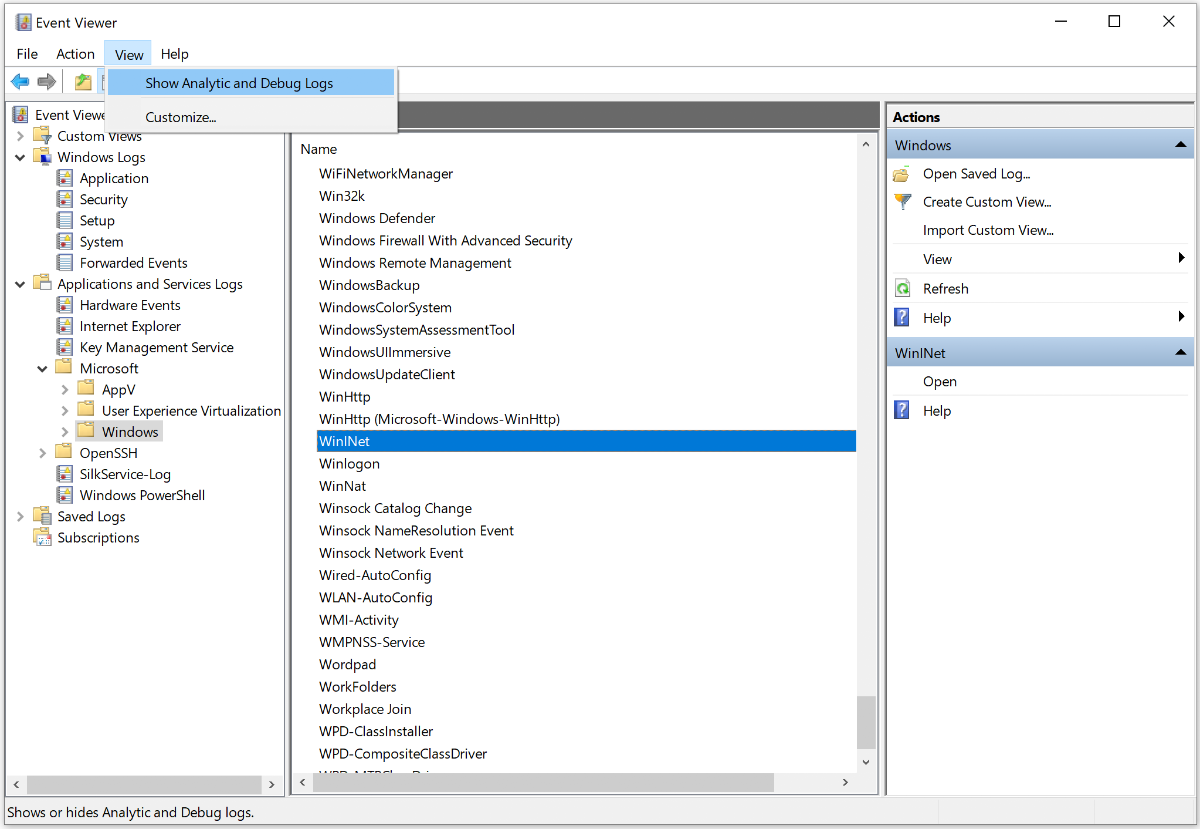
Task: Select the Application log icon
Action: (x=65, y=178)
